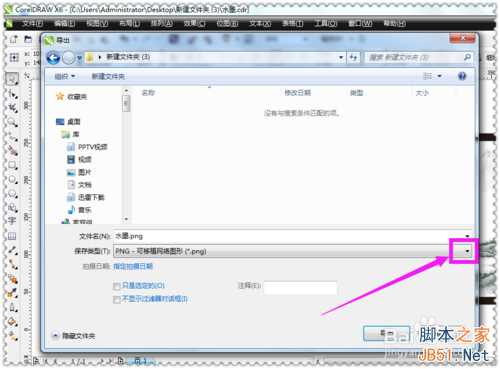Open the 工具(O) menu
500x369 pixels.
click(x=326, y=24)
